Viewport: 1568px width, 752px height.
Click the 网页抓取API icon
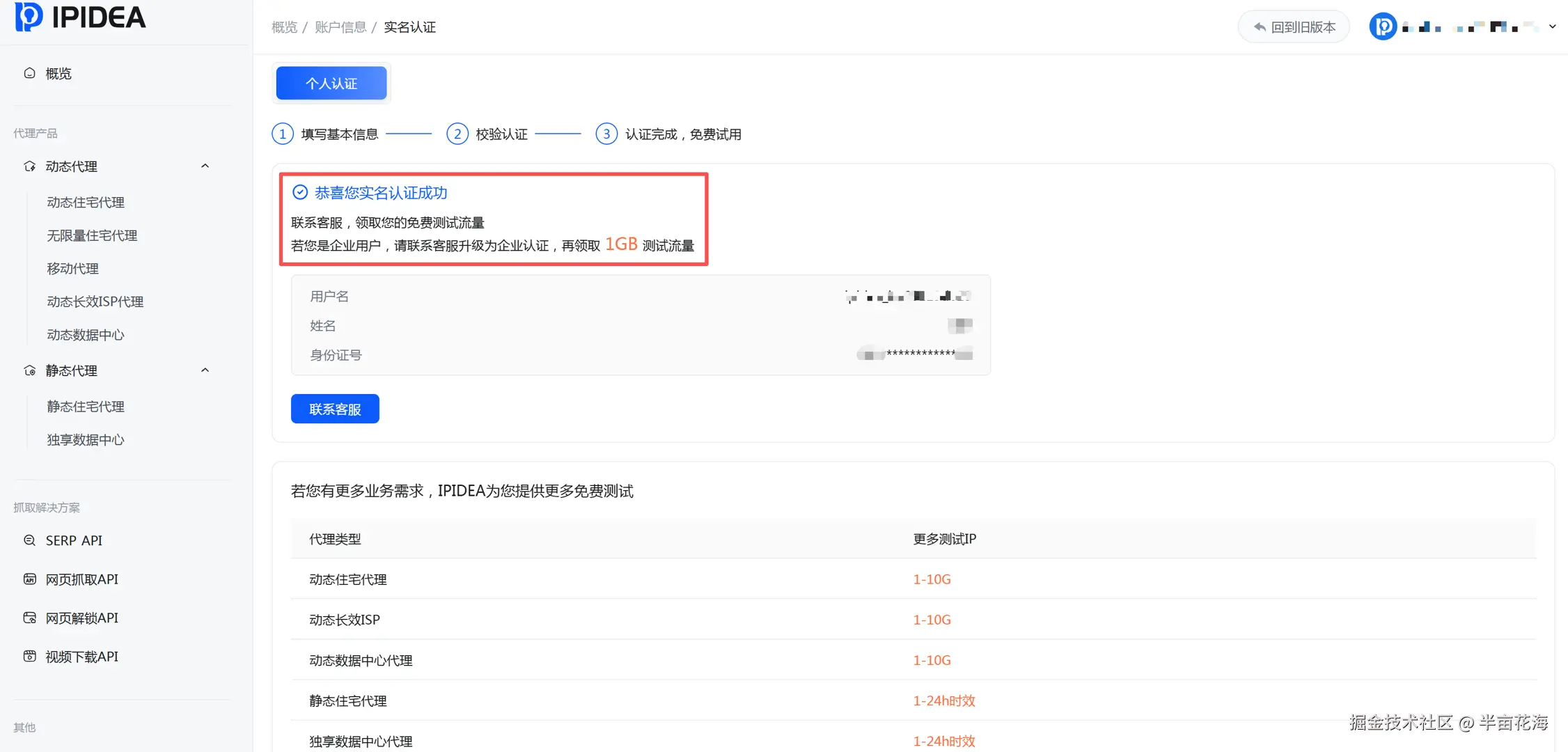[29, 579]
